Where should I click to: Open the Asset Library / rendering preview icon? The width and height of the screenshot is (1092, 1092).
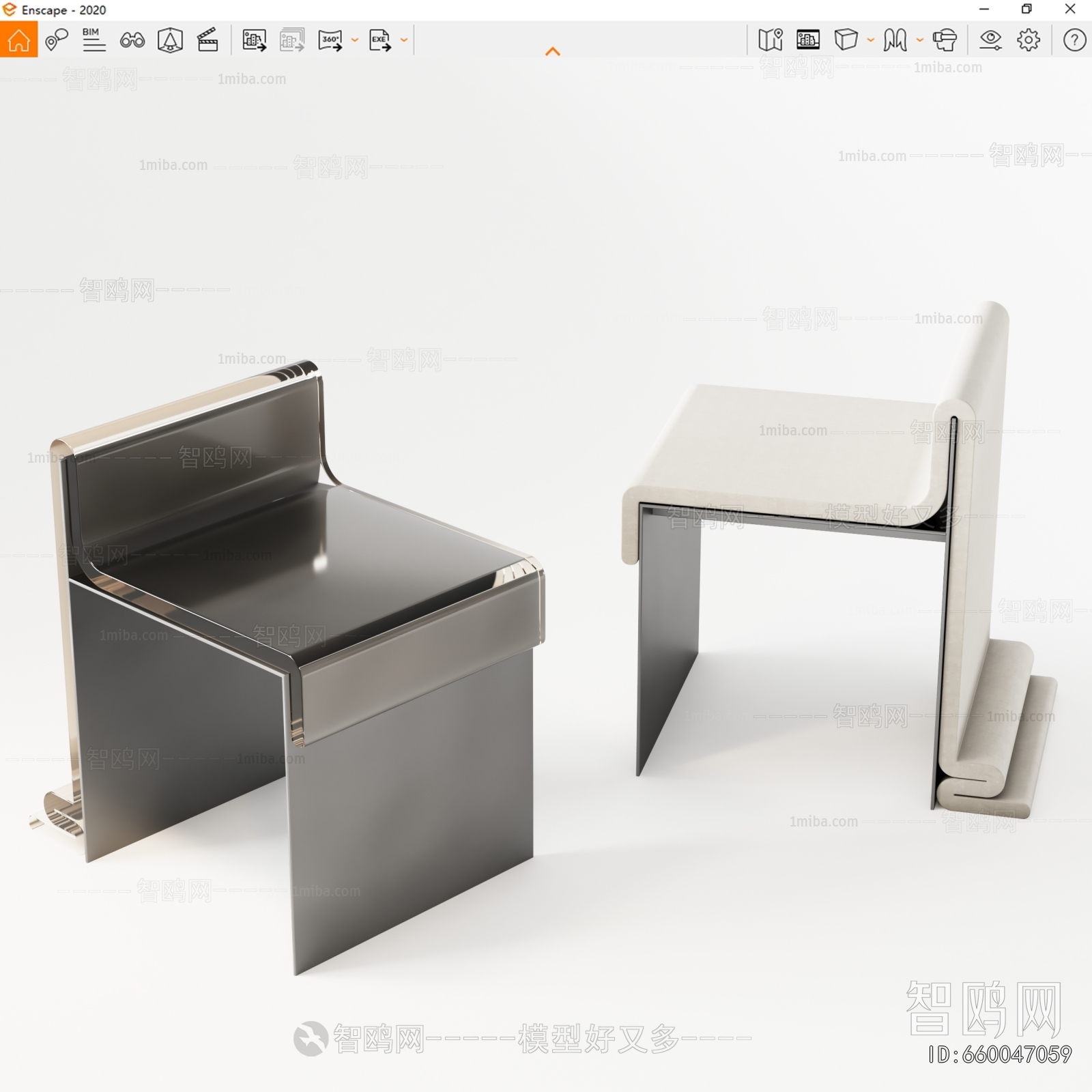[808, 40]
